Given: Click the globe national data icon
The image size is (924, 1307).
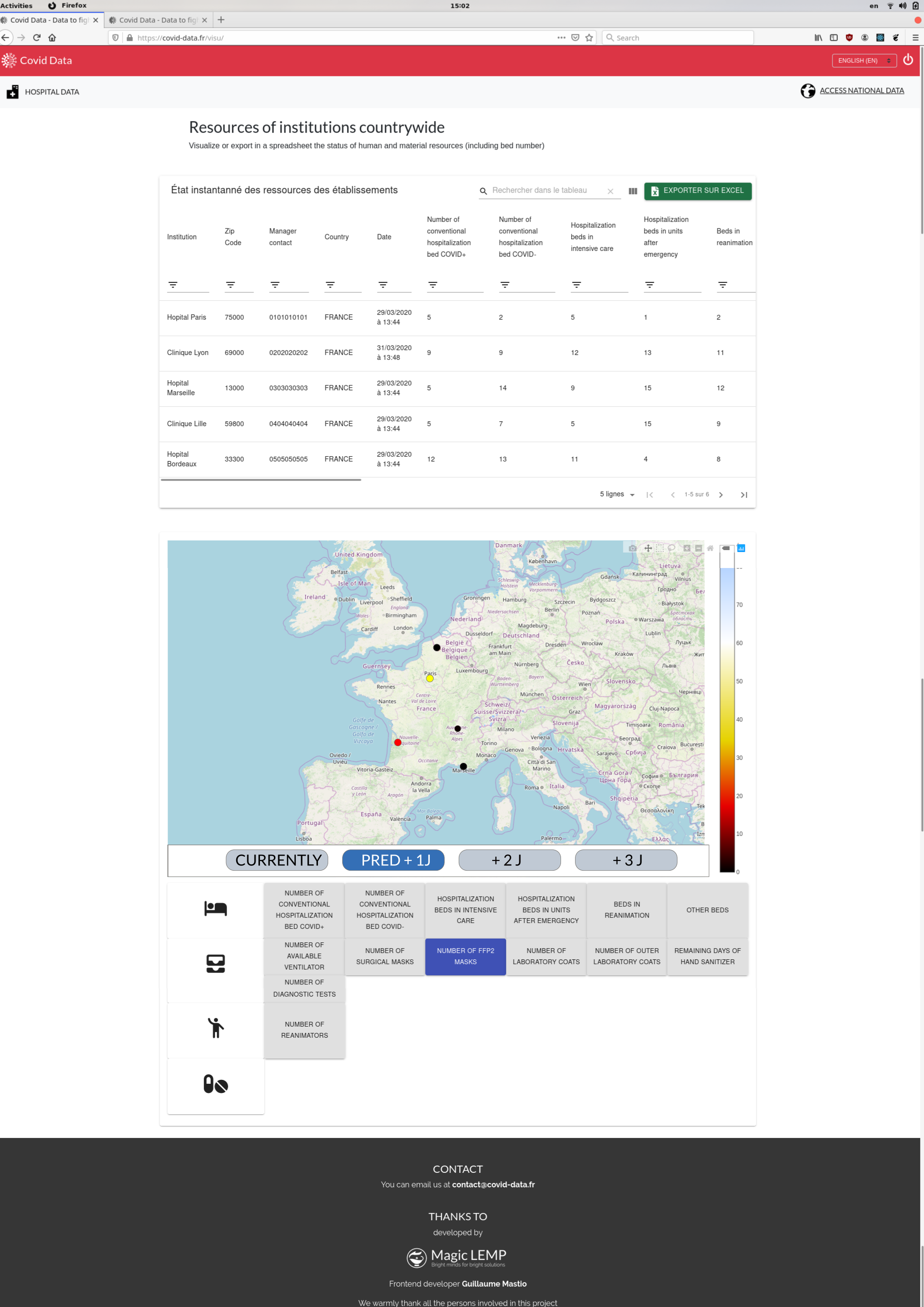Looking at the screenshot, I should click(x=807, y=91).
